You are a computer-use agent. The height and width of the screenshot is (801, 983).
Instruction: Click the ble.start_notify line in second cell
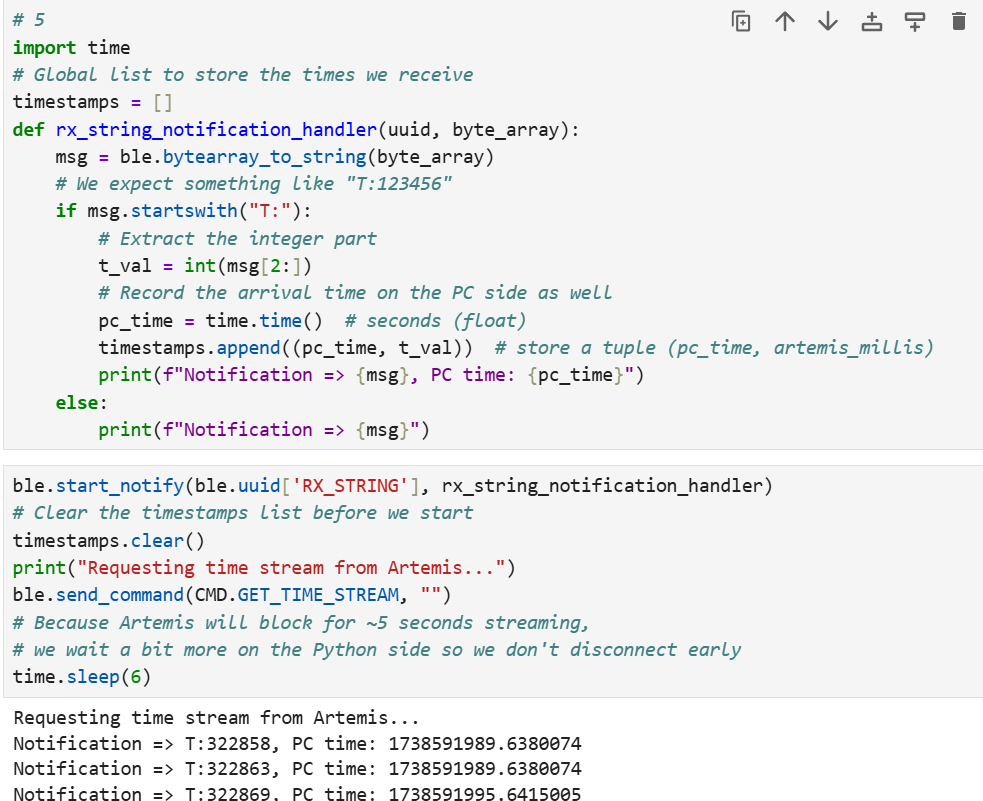[x=392, y=486]
